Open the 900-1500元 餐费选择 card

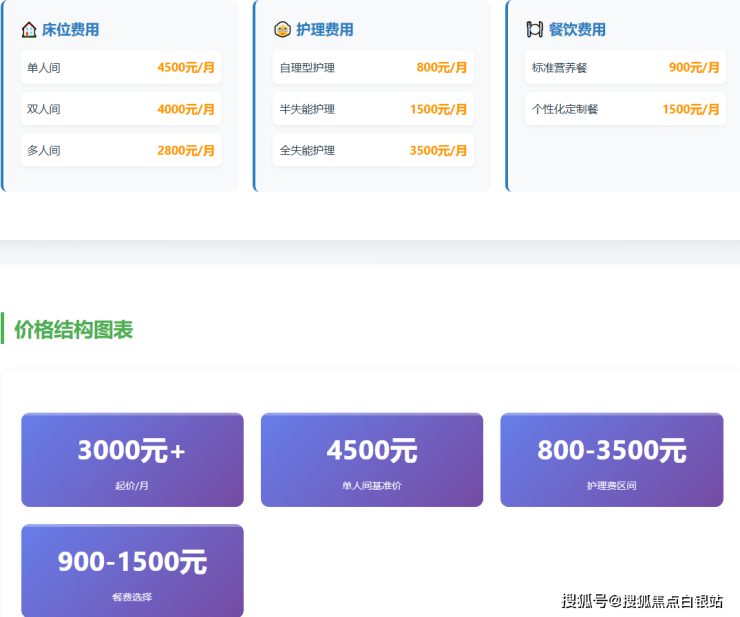[132, 571]
